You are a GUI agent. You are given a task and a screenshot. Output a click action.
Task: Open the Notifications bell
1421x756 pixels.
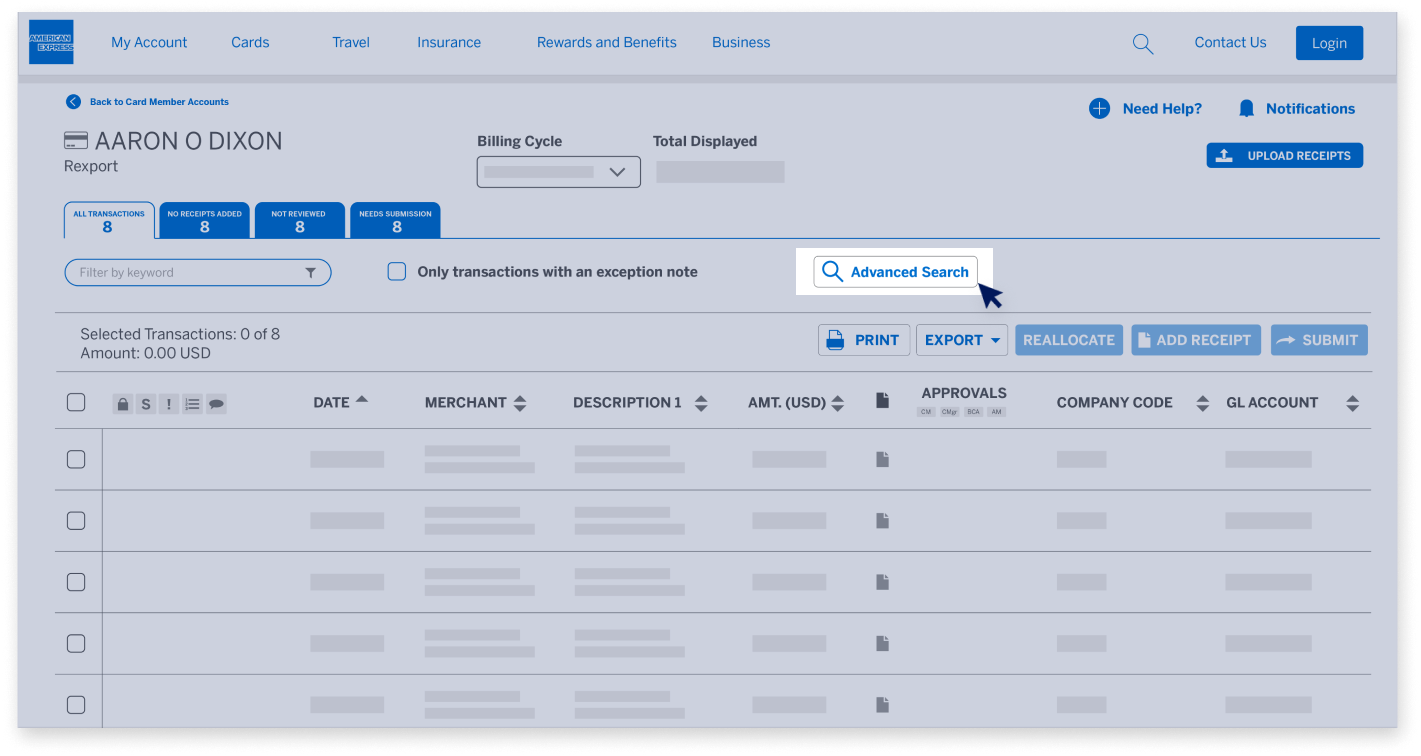[x=1245, y=108]
